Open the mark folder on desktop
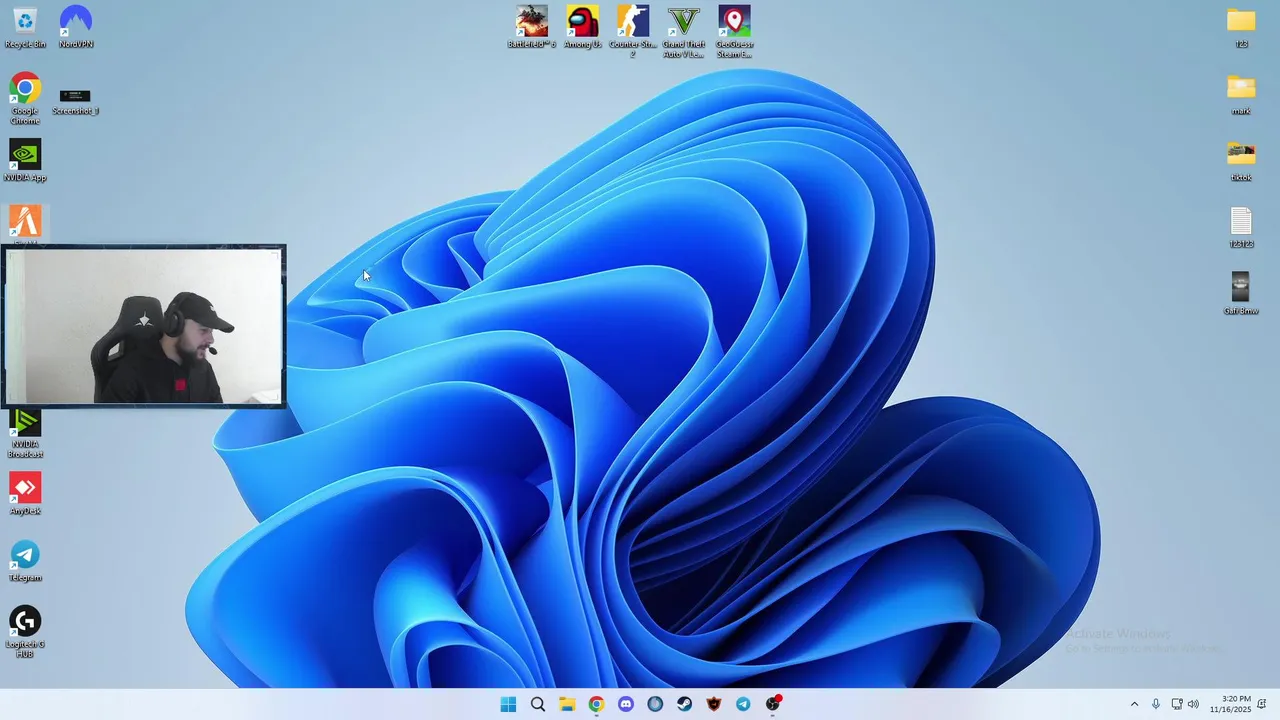The height and width of the screenshot is (720, 1280). 1241,95
